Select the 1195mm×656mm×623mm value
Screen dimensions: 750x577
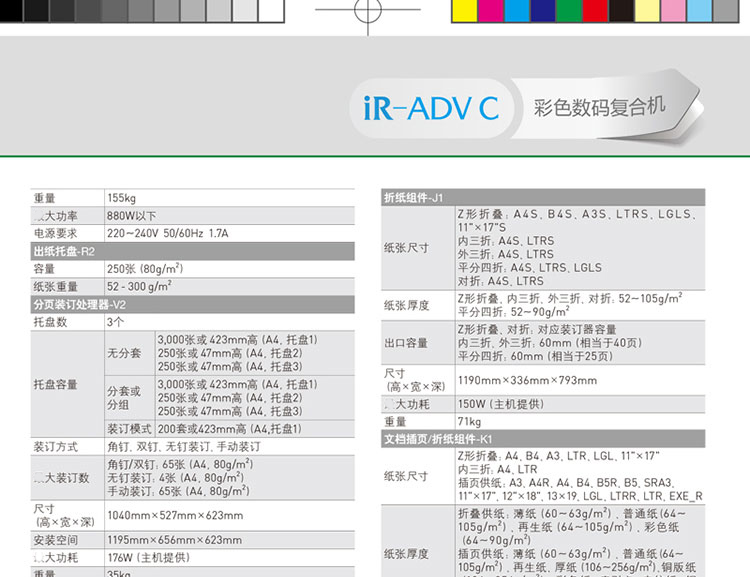[x=175, y=540]
